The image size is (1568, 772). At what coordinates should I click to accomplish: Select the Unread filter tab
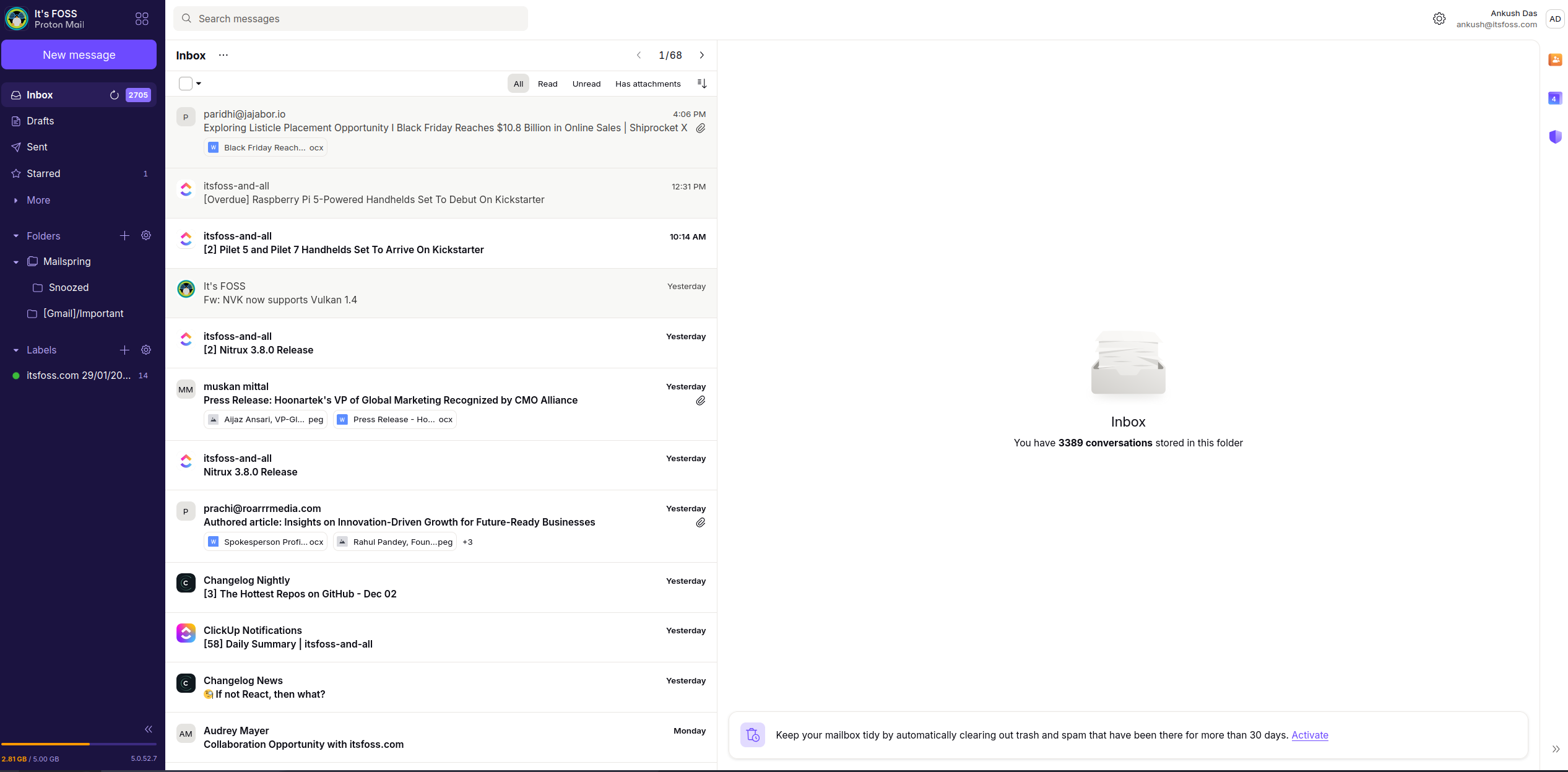coord(585,83)
